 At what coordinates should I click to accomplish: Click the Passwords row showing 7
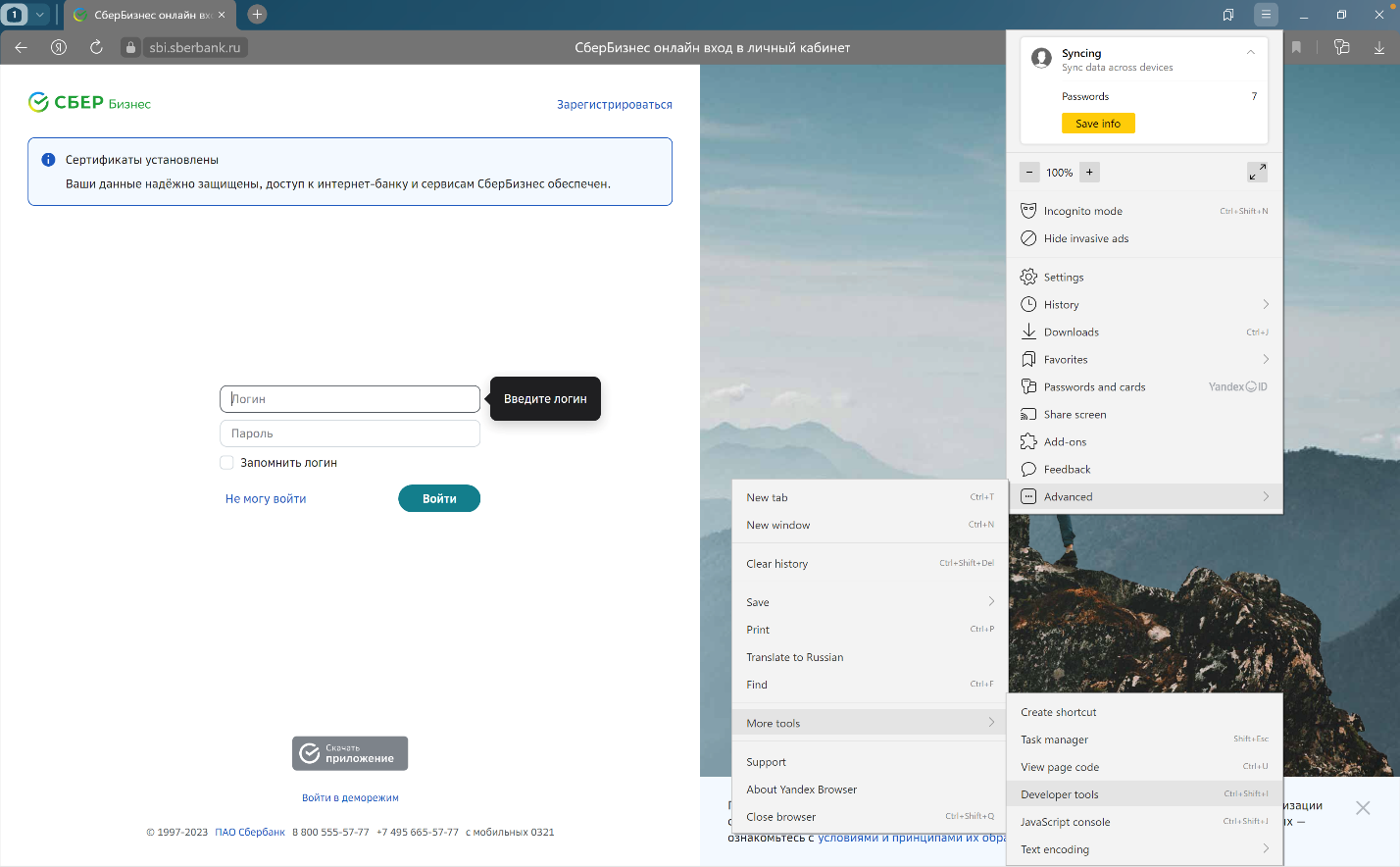(x=1159, y=96)
